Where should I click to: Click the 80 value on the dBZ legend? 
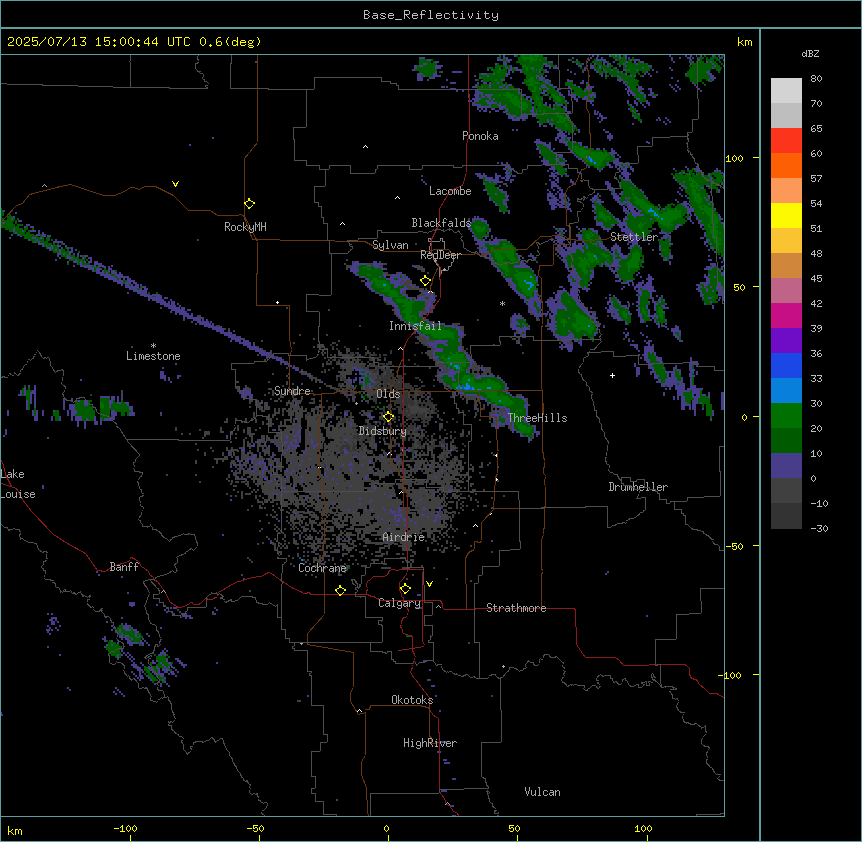tap(816, 79)
